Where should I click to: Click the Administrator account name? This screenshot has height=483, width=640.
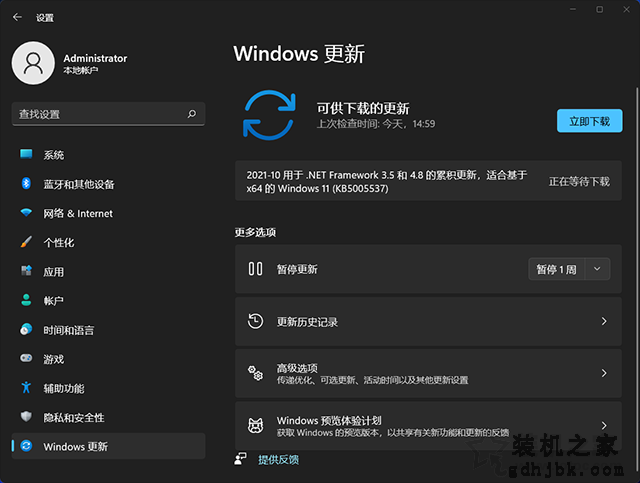tap(95, 58)
